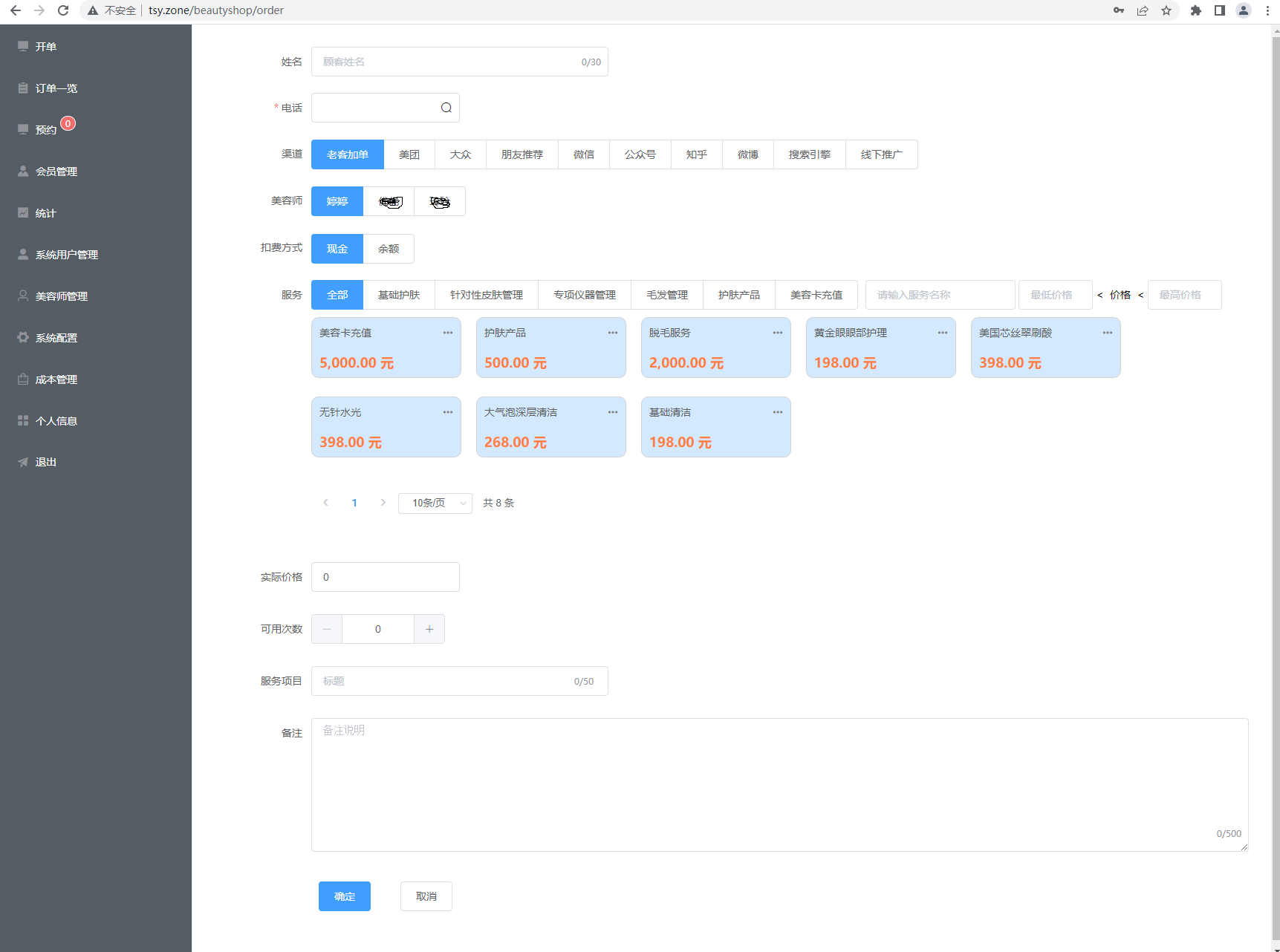Focus the 最低价格 input field
1280x952 pixels.
1056,295
